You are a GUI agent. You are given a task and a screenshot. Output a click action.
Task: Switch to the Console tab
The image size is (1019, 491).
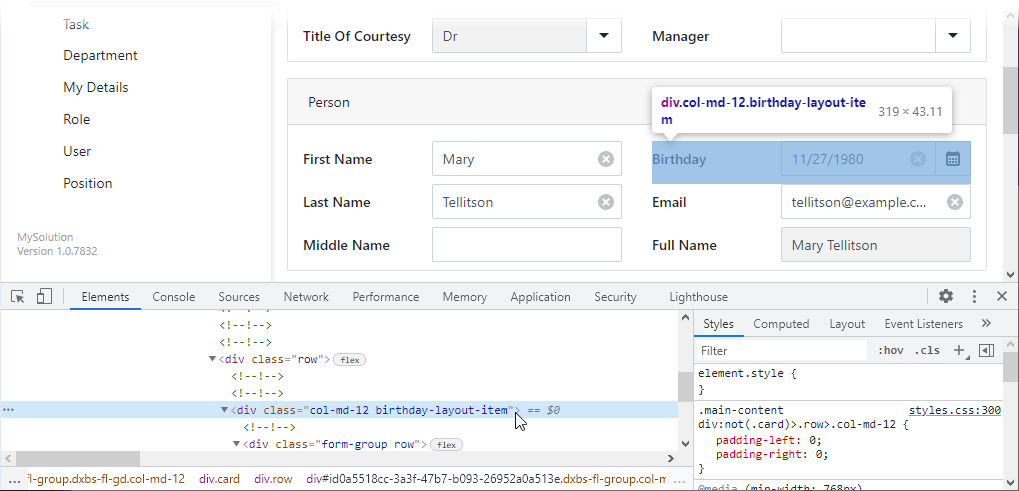click(x=173, y=297)
